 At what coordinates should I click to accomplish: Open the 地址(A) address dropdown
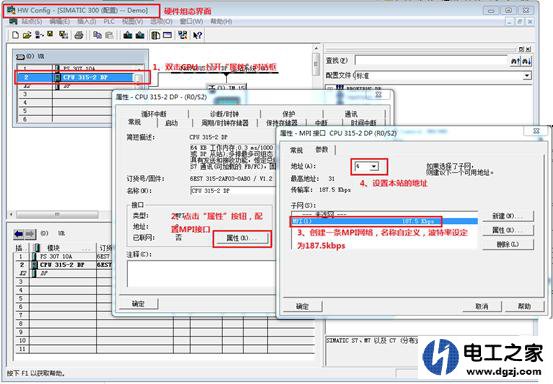pos(374,166)
